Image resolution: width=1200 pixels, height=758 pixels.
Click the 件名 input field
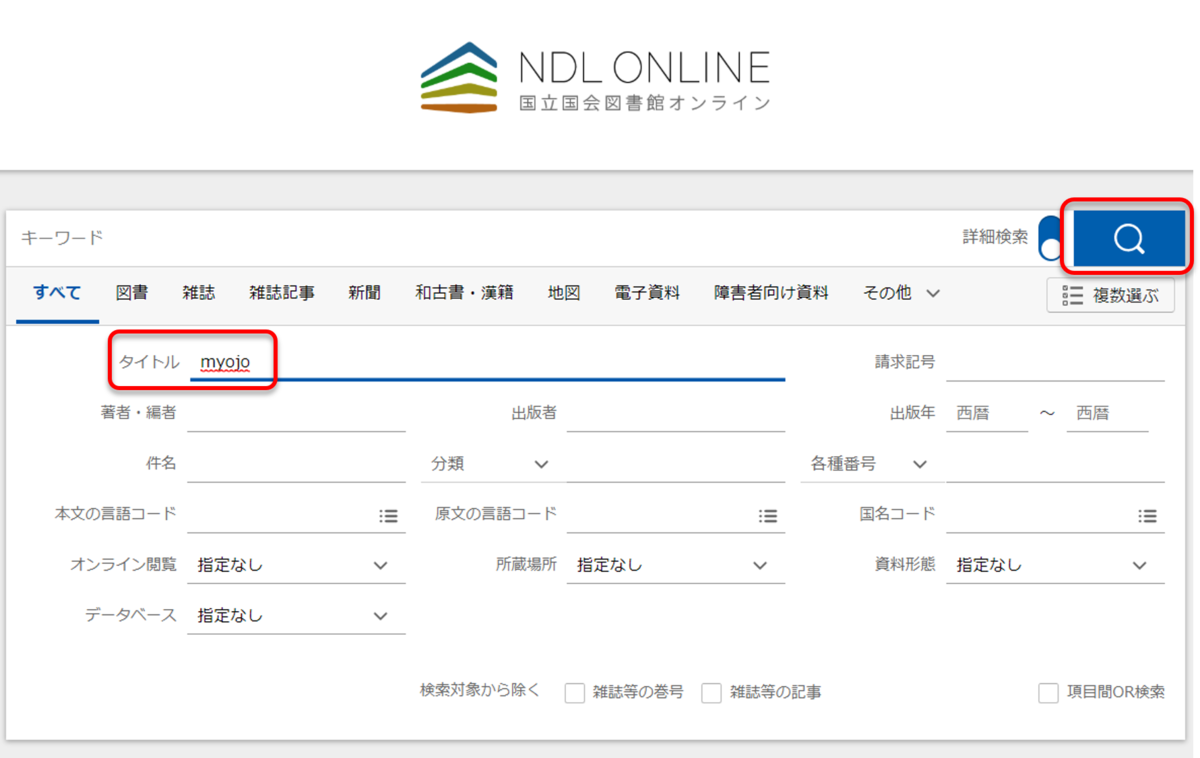point(296,464)
